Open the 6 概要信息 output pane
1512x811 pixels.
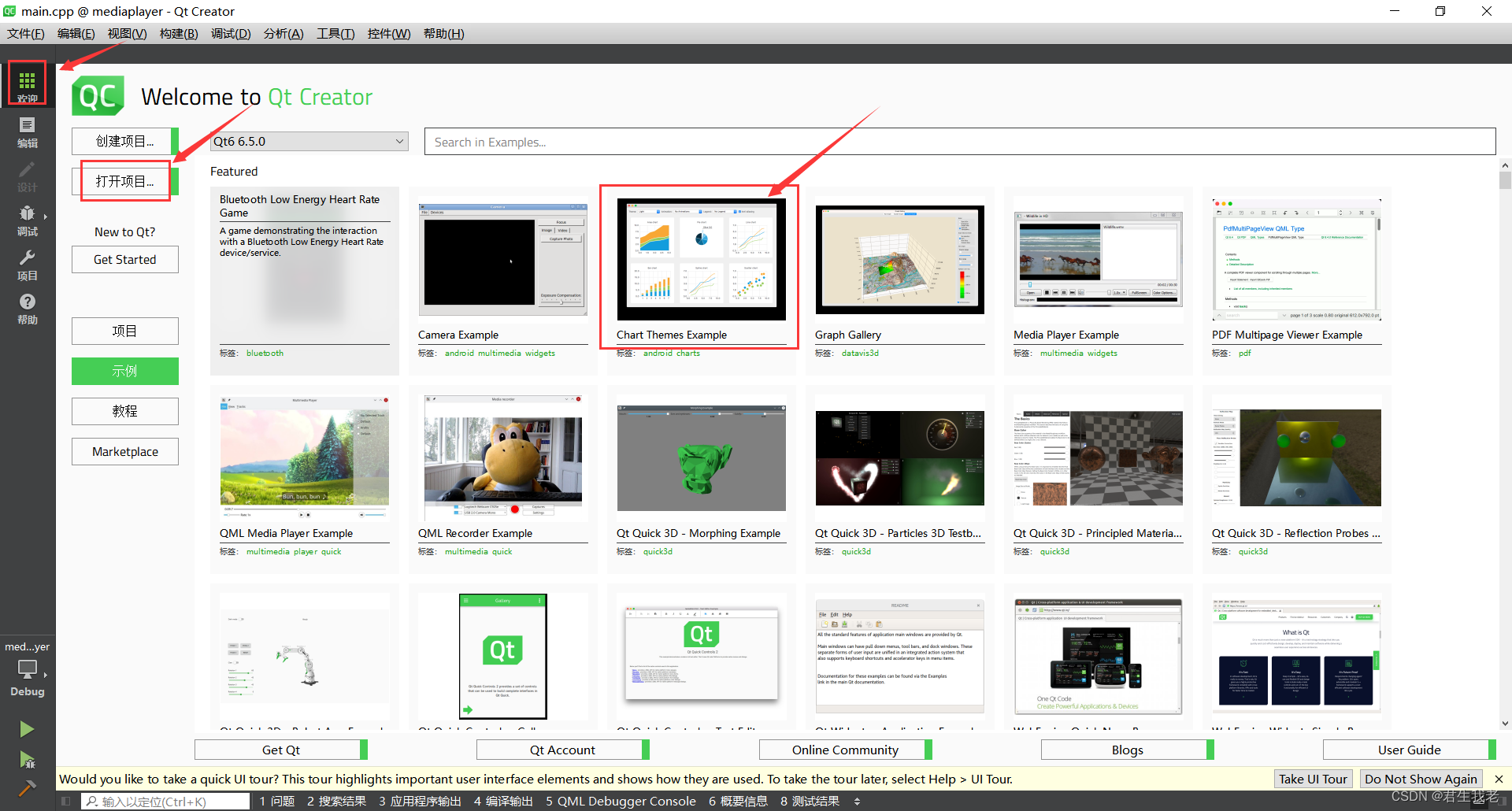pos(738,802)
